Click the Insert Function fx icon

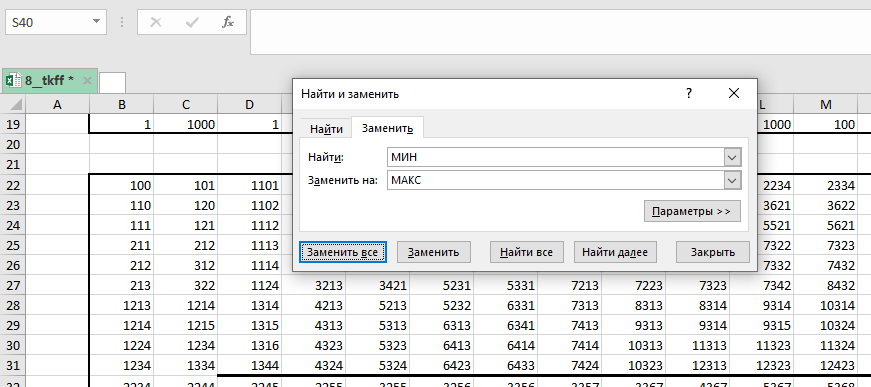click(228, 22)
